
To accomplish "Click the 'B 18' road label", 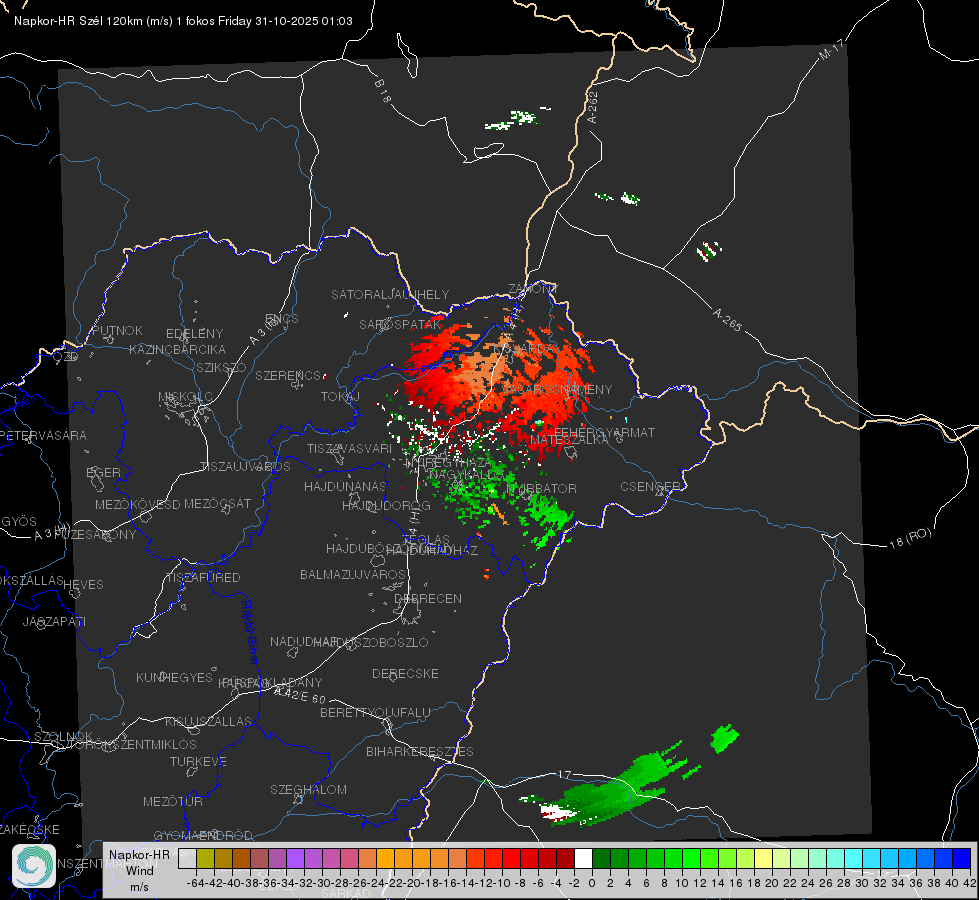I will pyautogui.click(x=383, y=91).
